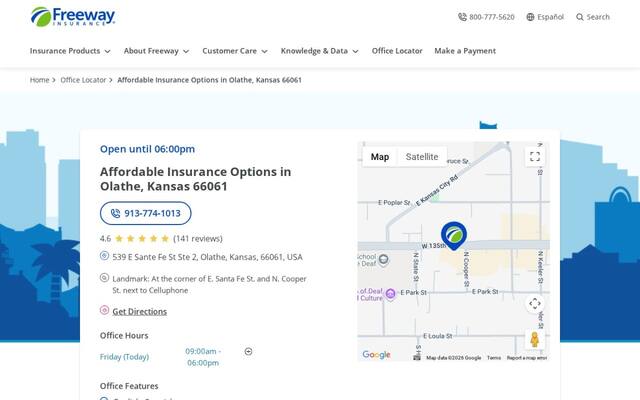Click the 913-774-1013 call button
This screenshot has width=640, height=400.
pos(145,213)
